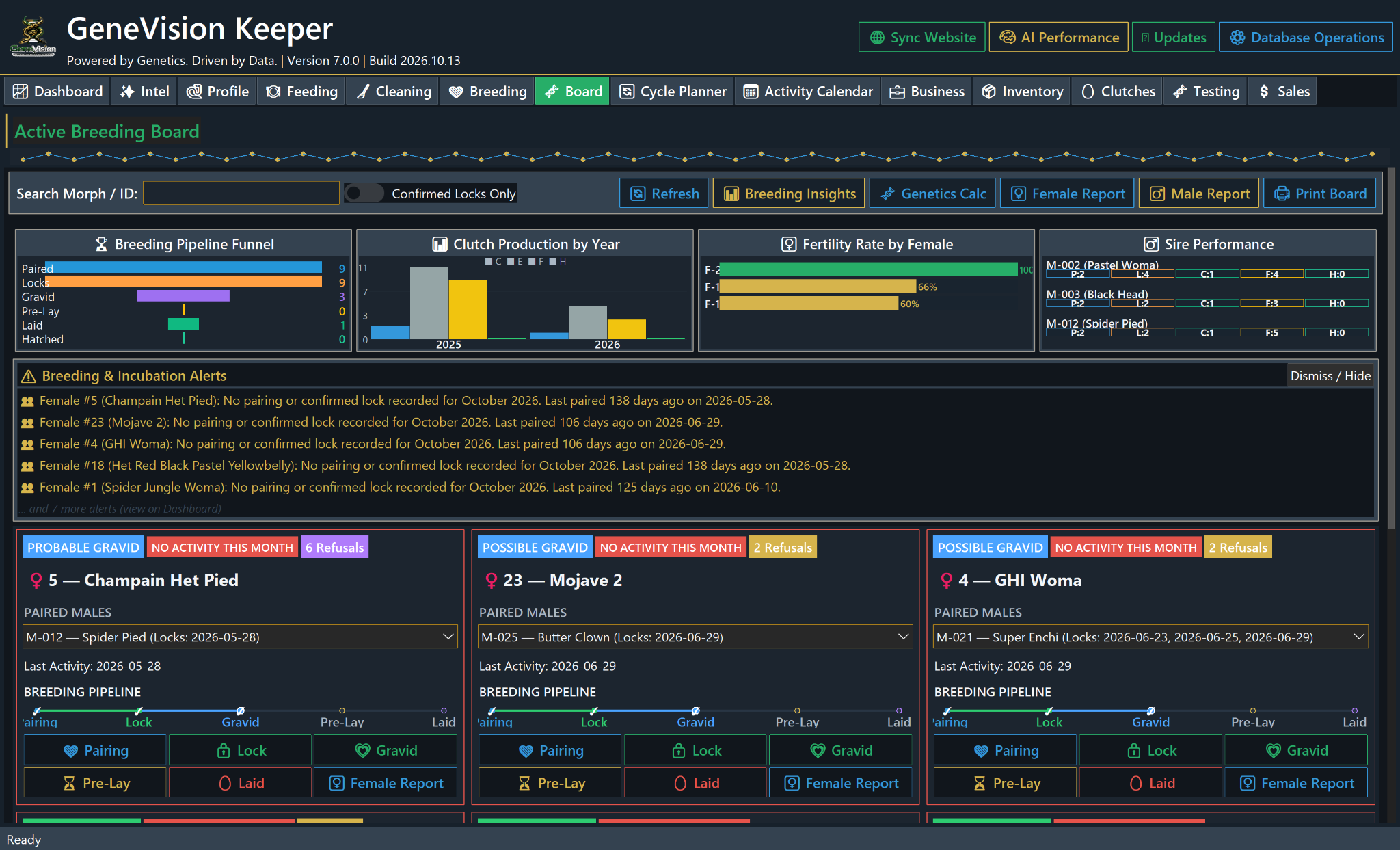Click the Refresh button's icon
Viewport: 1400px width, 850px height.
(x=638, y=194)
